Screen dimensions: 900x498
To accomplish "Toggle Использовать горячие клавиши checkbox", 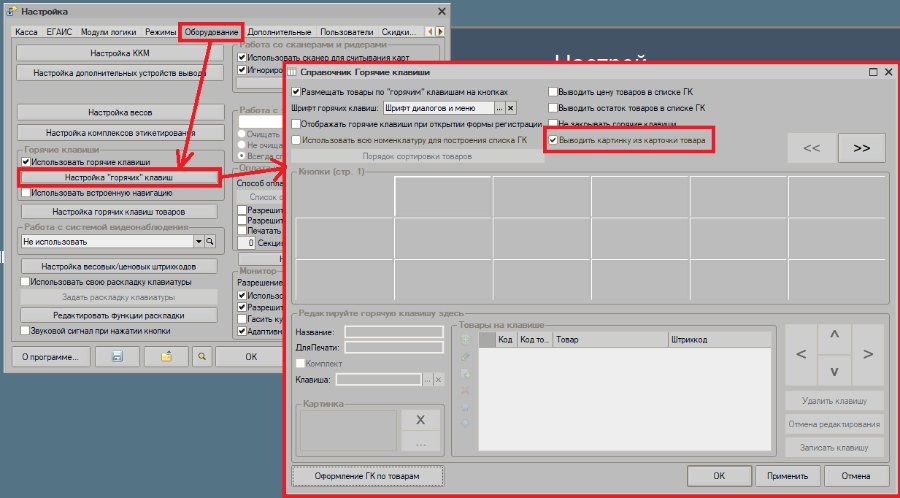I will (x=25, y=162).
